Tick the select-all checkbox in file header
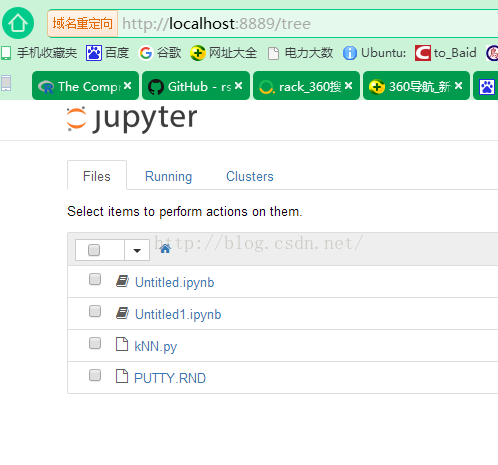 pos(94,250)
